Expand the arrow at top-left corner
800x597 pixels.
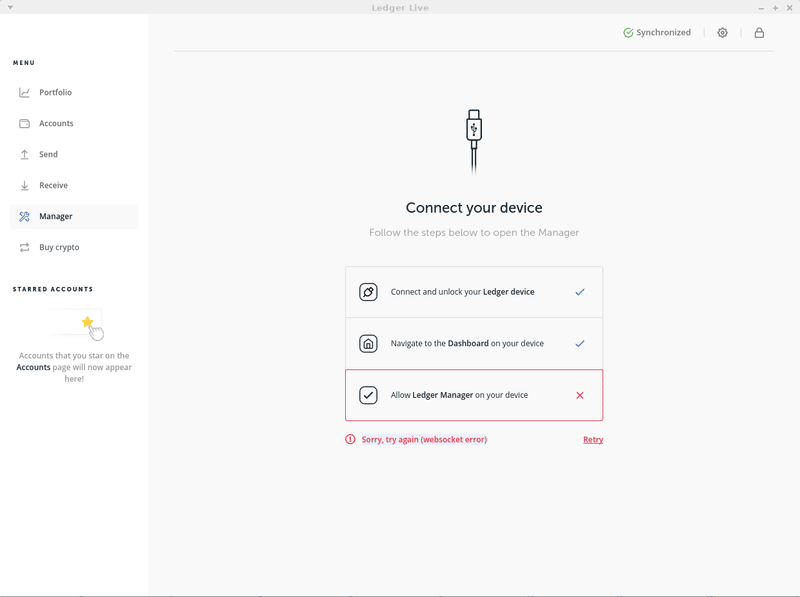[x=12, y=7]
